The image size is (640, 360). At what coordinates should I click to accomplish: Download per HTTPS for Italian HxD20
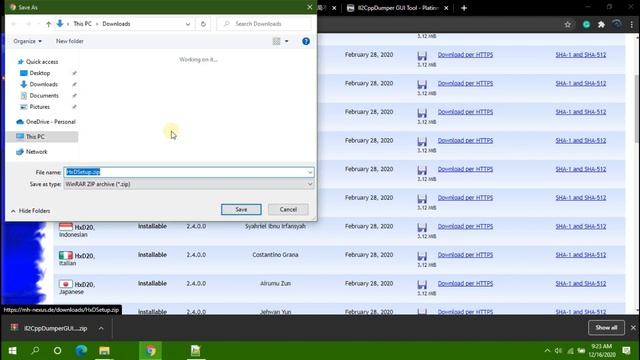click(465, 255)
